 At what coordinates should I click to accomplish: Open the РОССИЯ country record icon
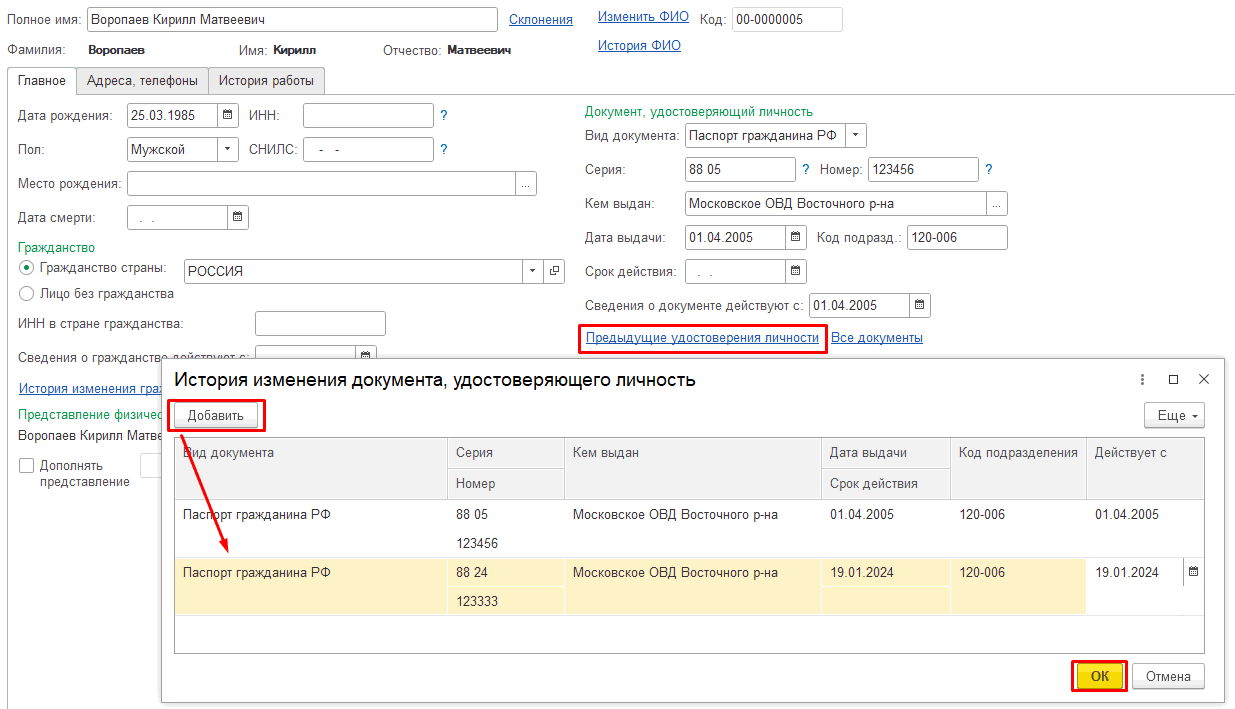[554, 271]
